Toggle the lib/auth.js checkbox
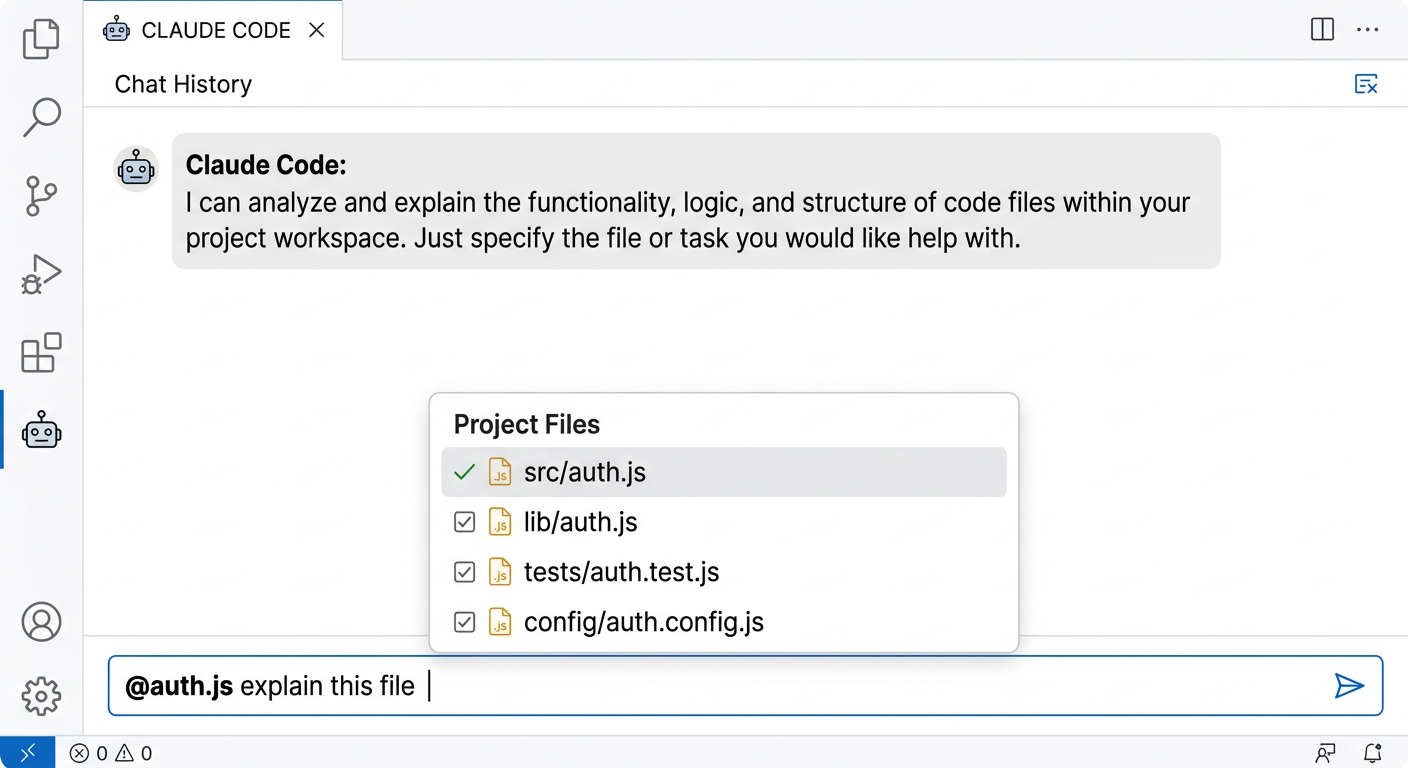The height and width of the screenshot is (768, 1408). point(464,522)
